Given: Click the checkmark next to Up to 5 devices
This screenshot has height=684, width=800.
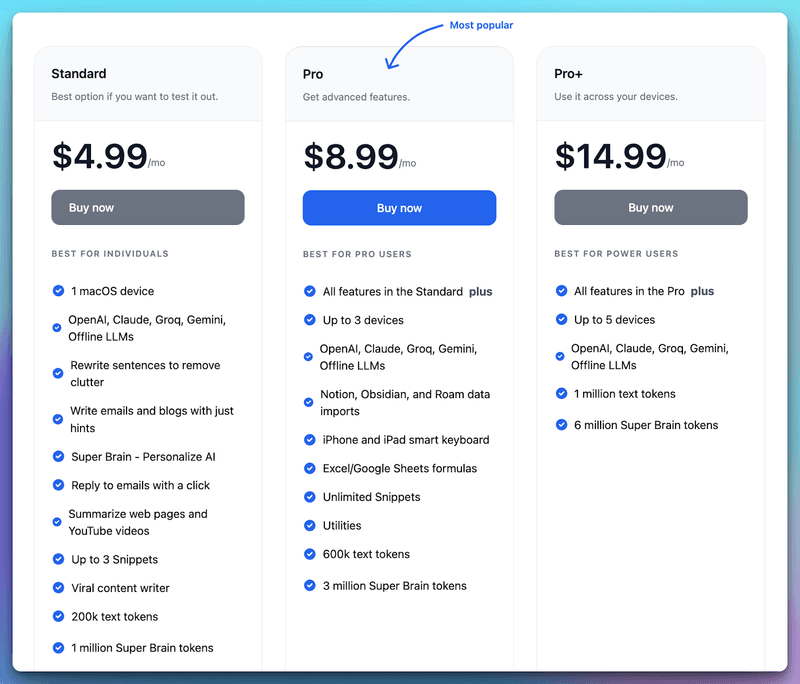Looking at the screenshot, I should coord(560,320).
